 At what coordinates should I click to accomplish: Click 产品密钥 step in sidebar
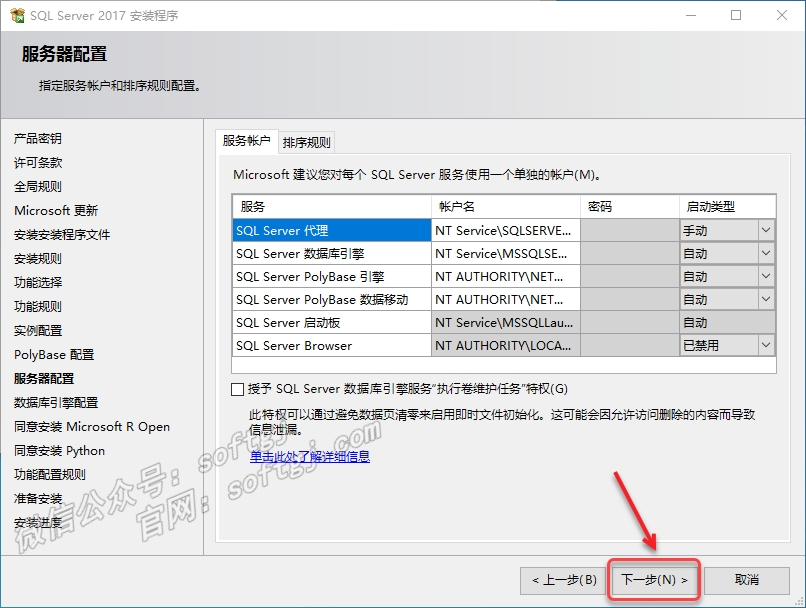tap(38, 138)
